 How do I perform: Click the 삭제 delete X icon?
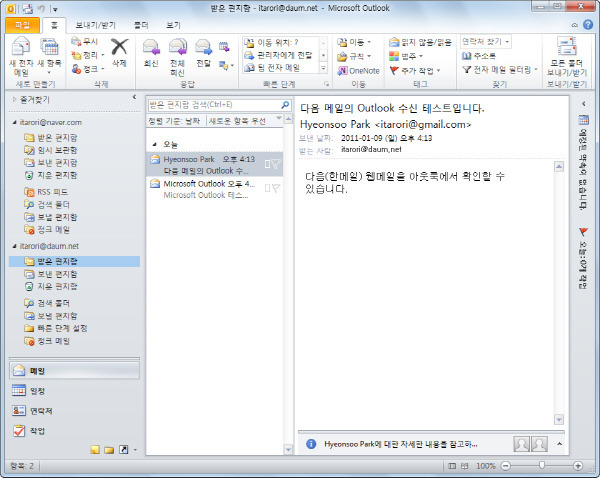[x=119, y=52]
